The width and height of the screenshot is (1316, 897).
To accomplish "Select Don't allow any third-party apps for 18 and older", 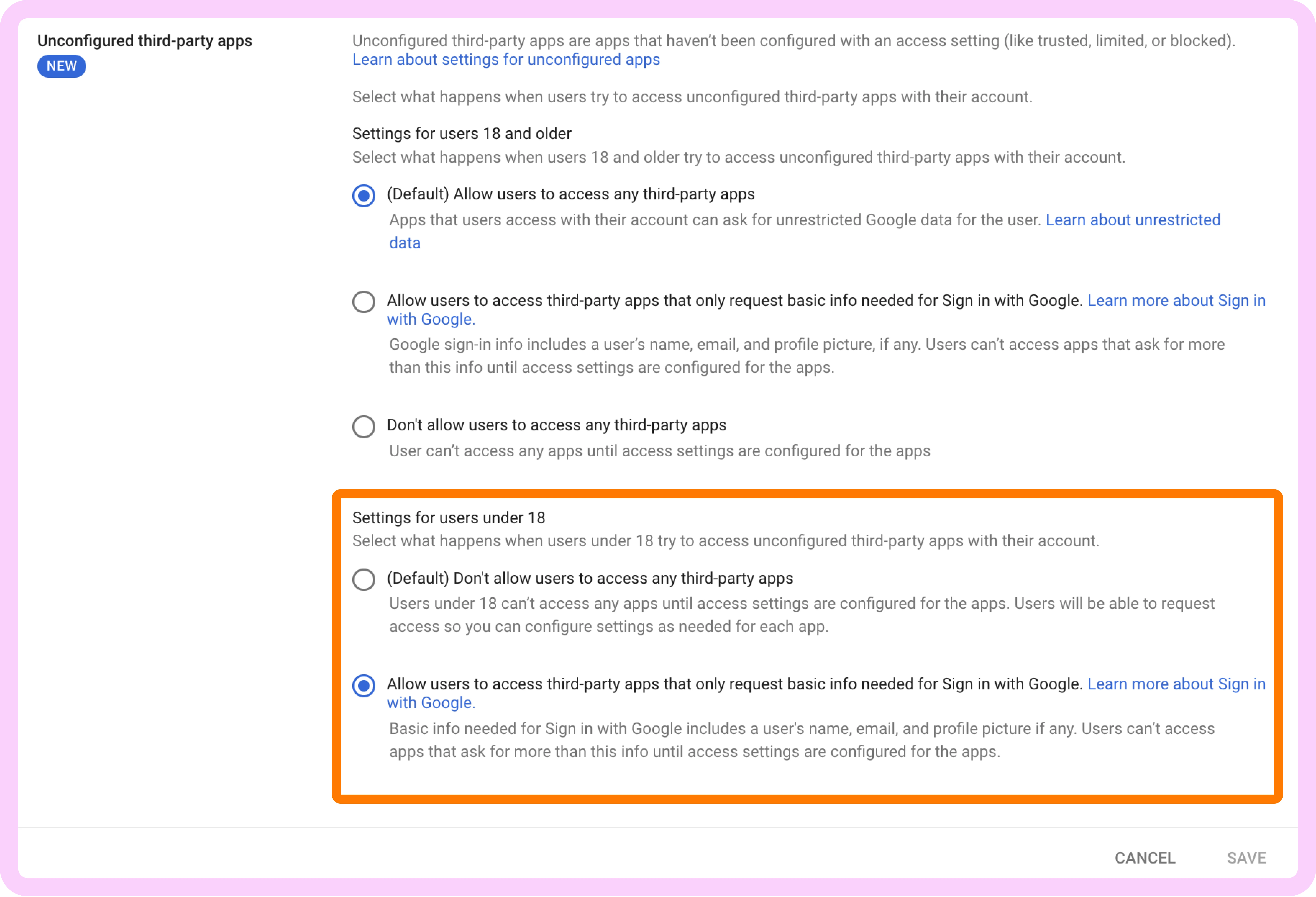I will point(363,426).
